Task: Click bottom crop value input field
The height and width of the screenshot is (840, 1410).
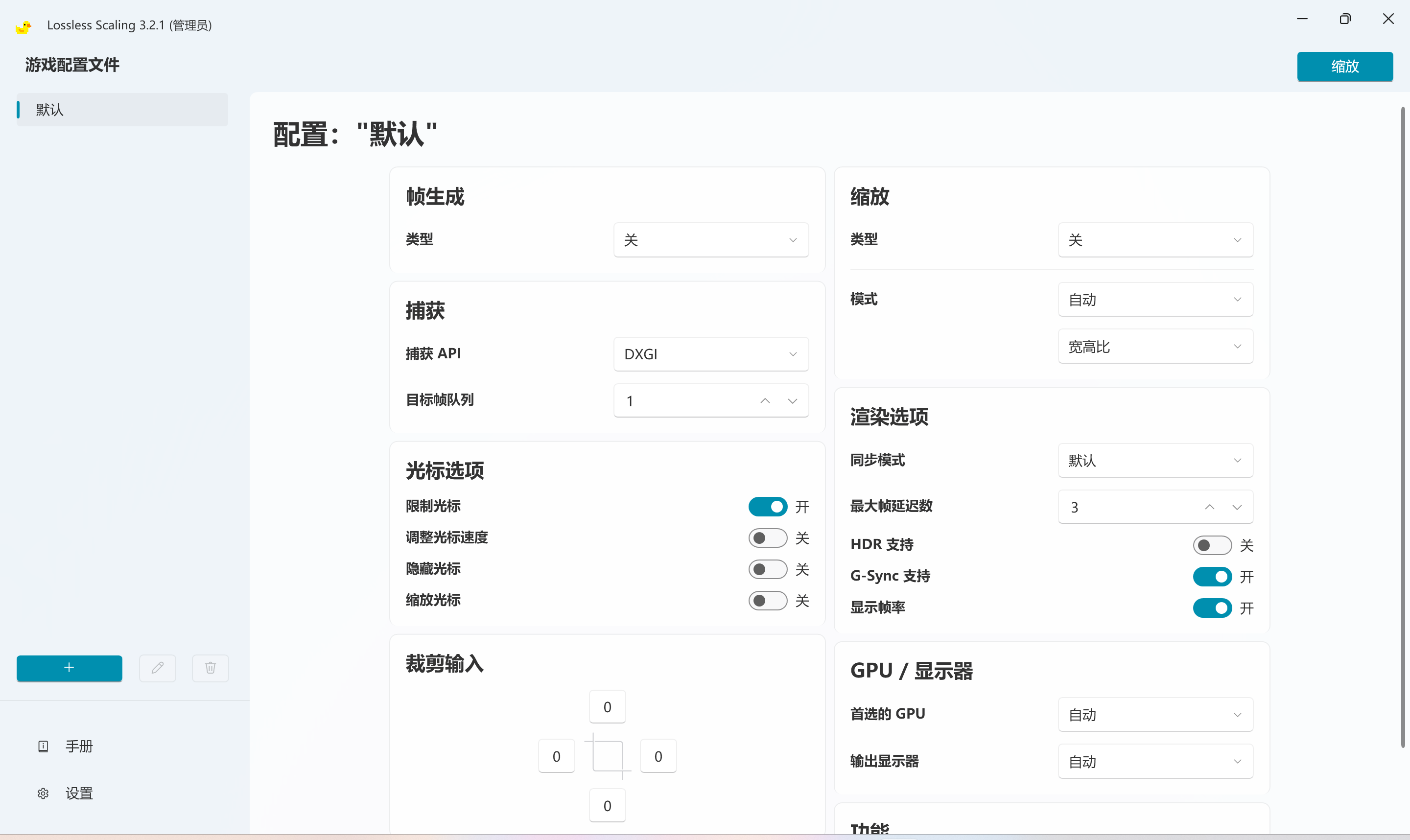Action: (x=608, y=805)
